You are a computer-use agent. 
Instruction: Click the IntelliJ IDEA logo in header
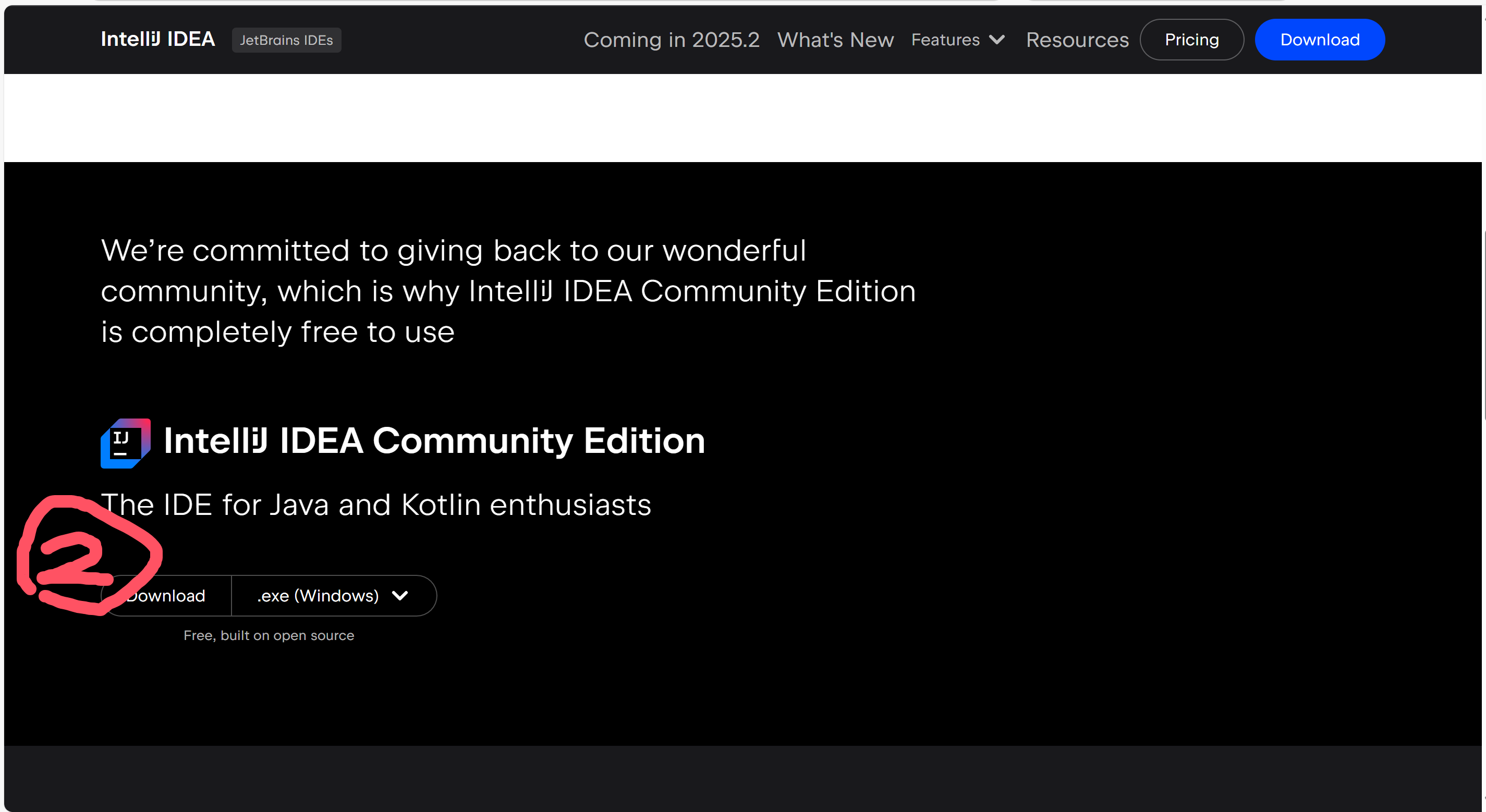point(157,39)
